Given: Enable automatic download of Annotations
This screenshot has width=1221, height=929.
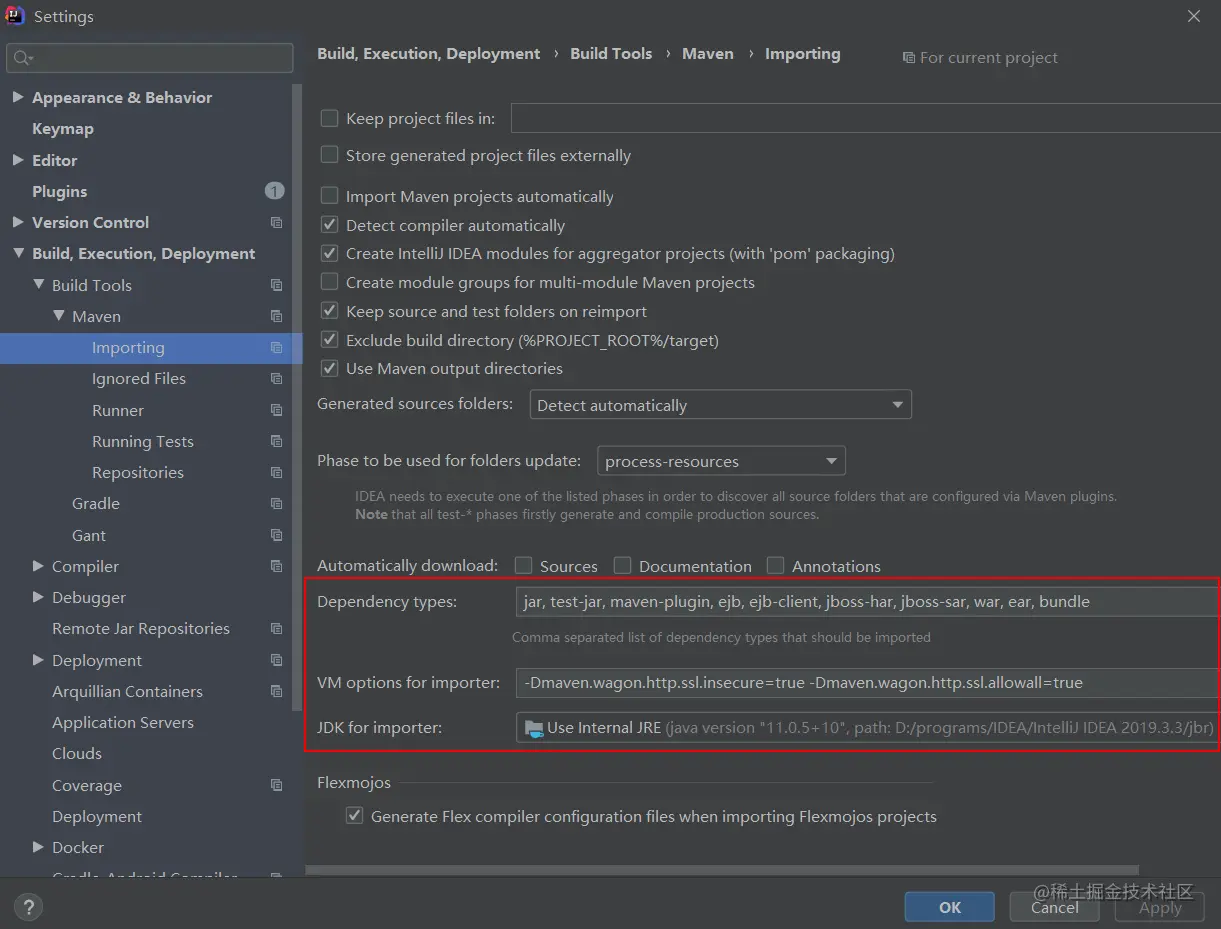Looking at the screenshot, I should coord(775,566).
